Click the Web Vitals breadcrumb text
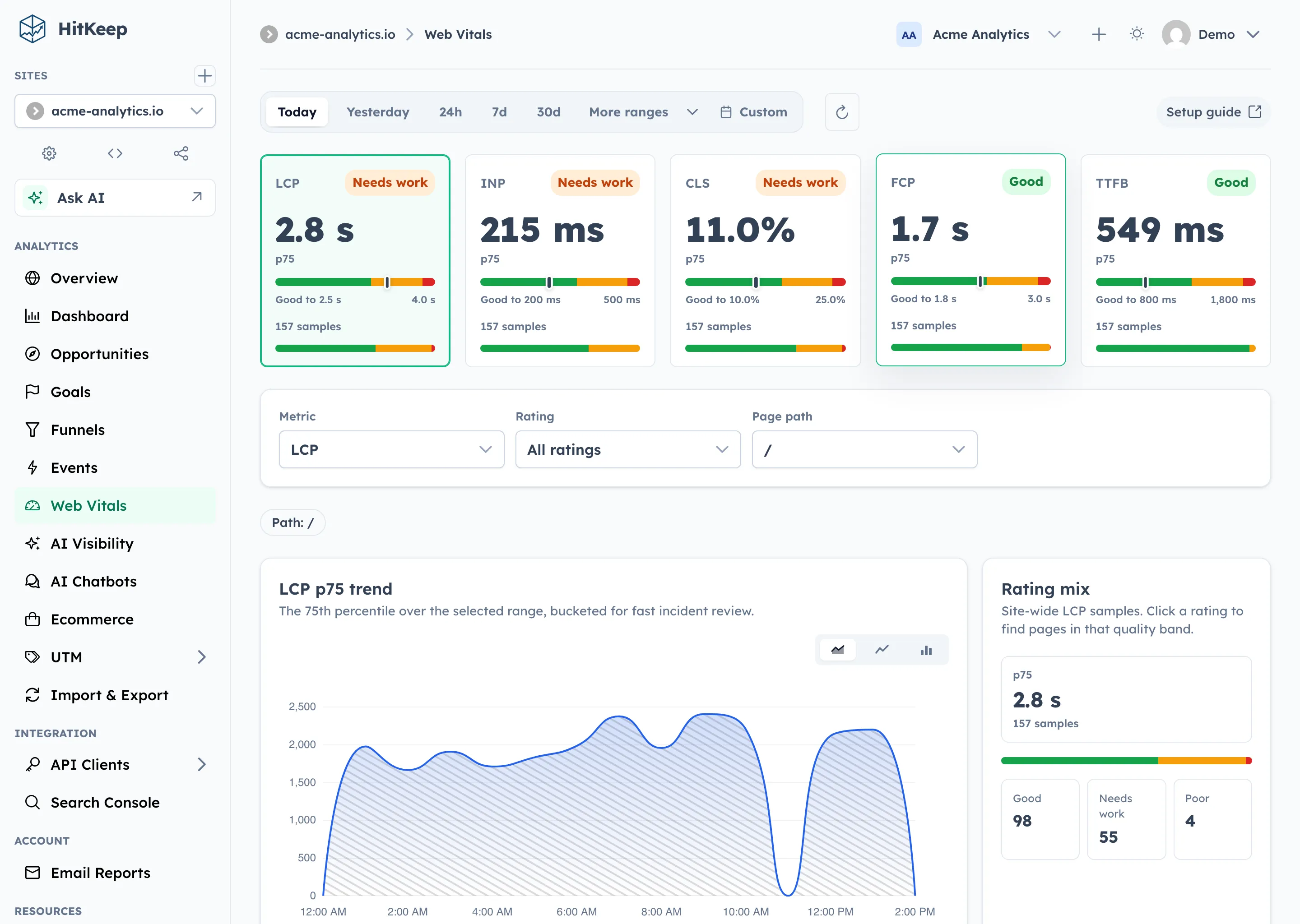 pos(458,35)
